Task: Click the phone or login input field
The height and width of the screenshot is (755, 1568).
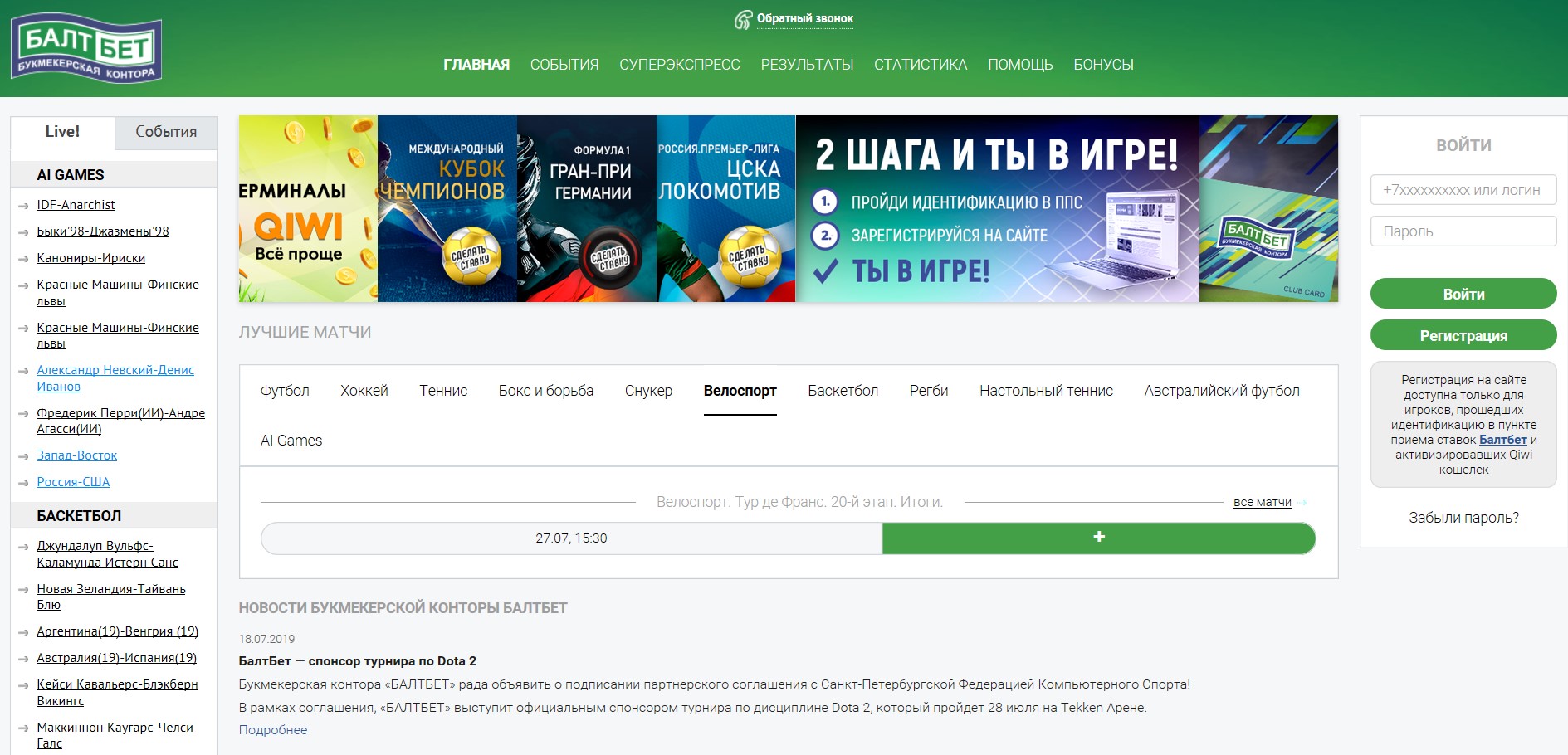Action: tap(1463, 189)
